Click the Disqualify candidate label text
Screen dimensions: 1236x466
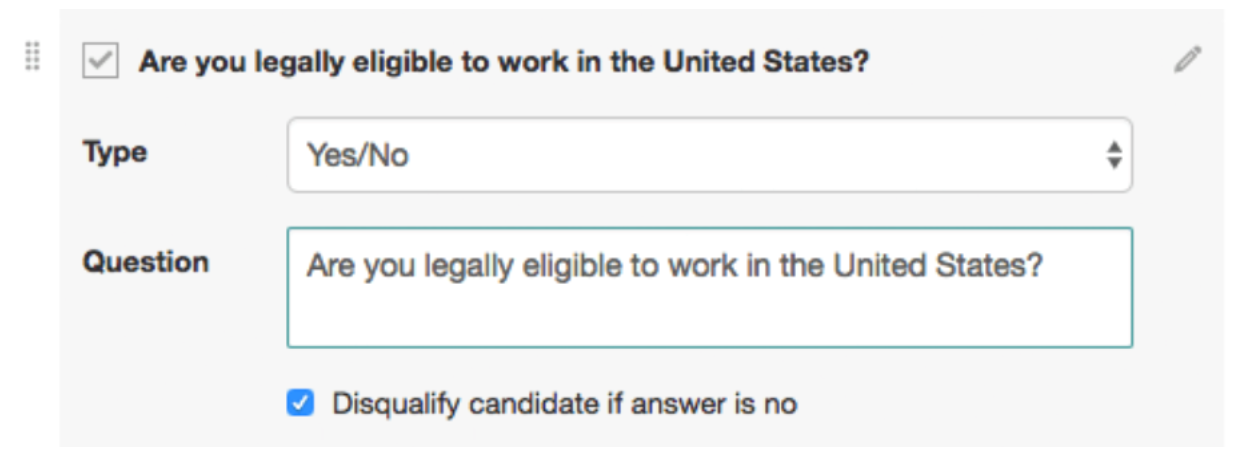[564, 405]
